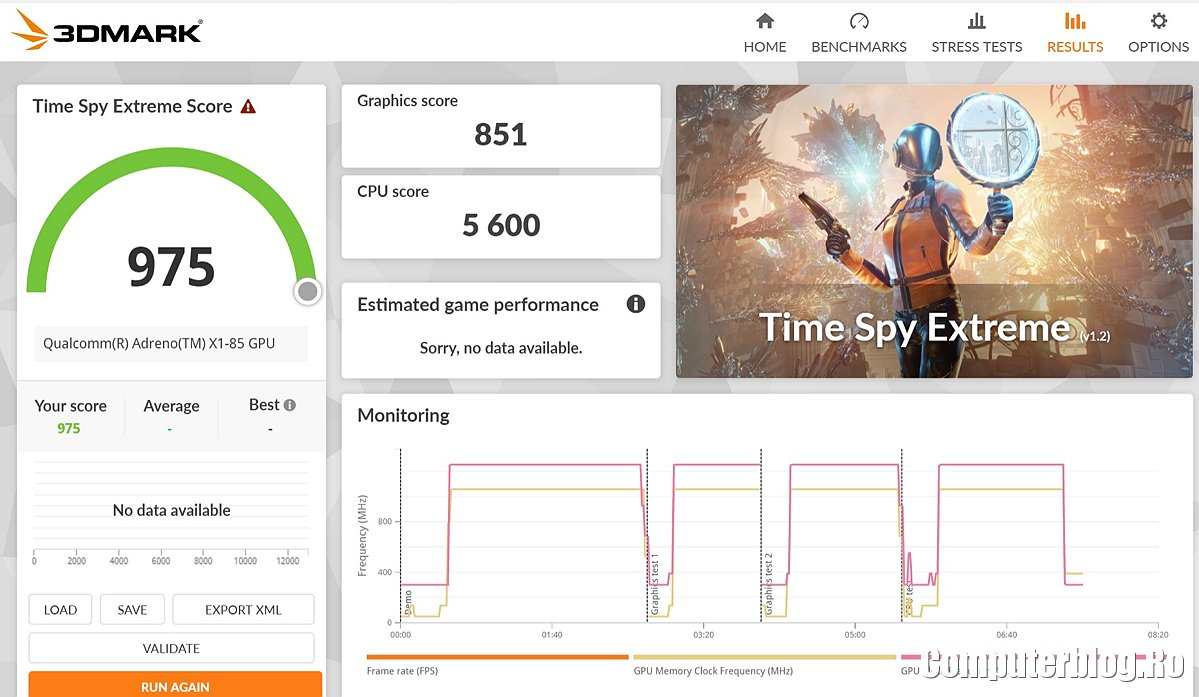Image resolution: width=1199 pixels, height=697 pixels.
Task: Click the gray knob on the score gauge
Action: coord(308,291)
